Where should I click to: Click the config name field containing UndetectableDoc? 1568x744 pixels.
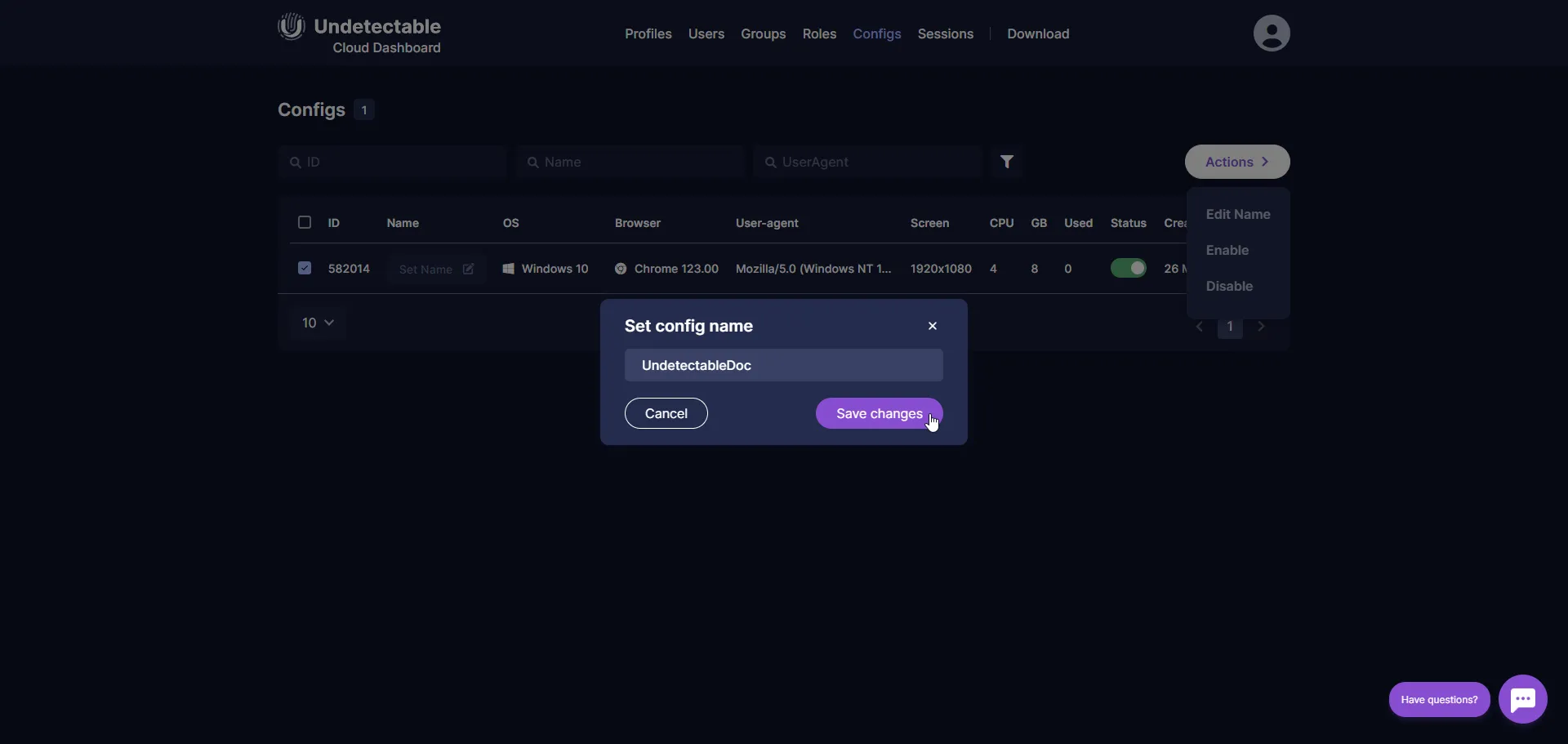point(784,365)
